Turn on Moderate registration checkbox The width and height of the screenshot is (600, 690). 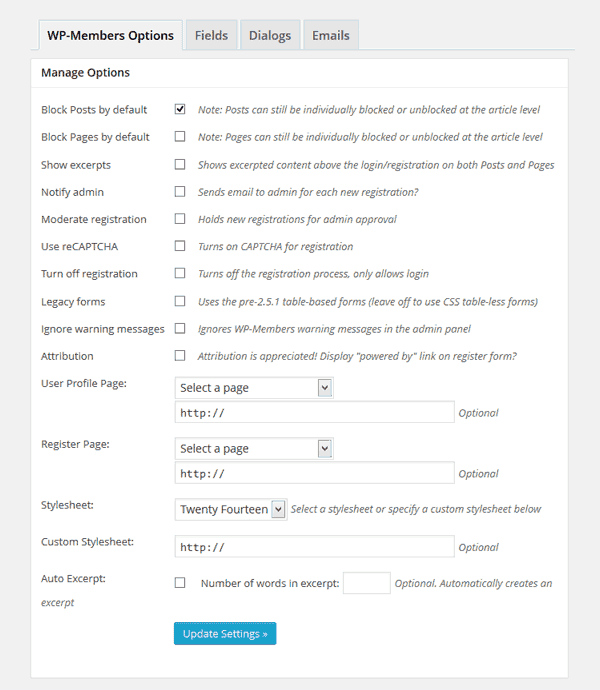tap(180, 218)
